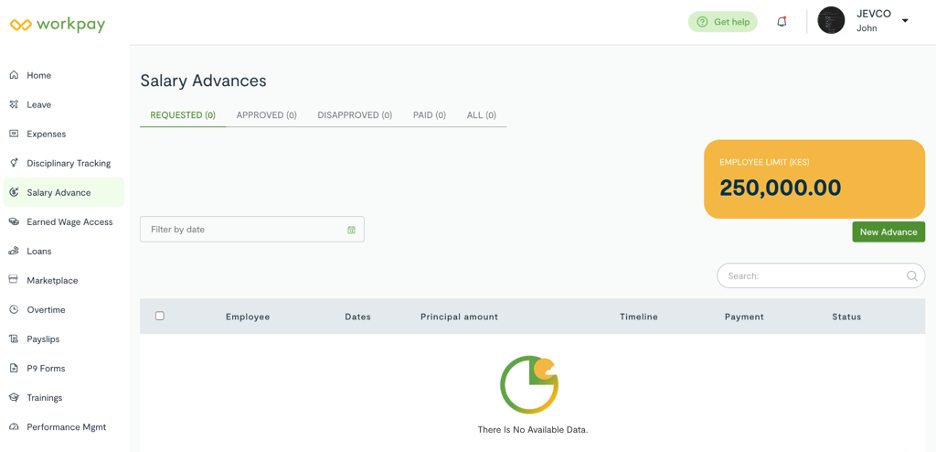Click the search magnifier icon
This screenshot has width=936, height=452.
tap(912, 276)
